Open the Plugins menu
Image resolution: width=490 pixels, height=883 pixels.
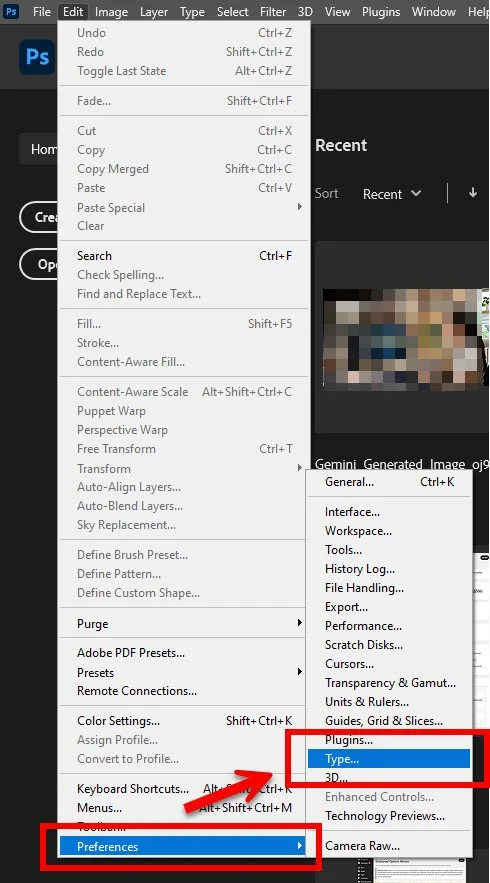(381, 11)
